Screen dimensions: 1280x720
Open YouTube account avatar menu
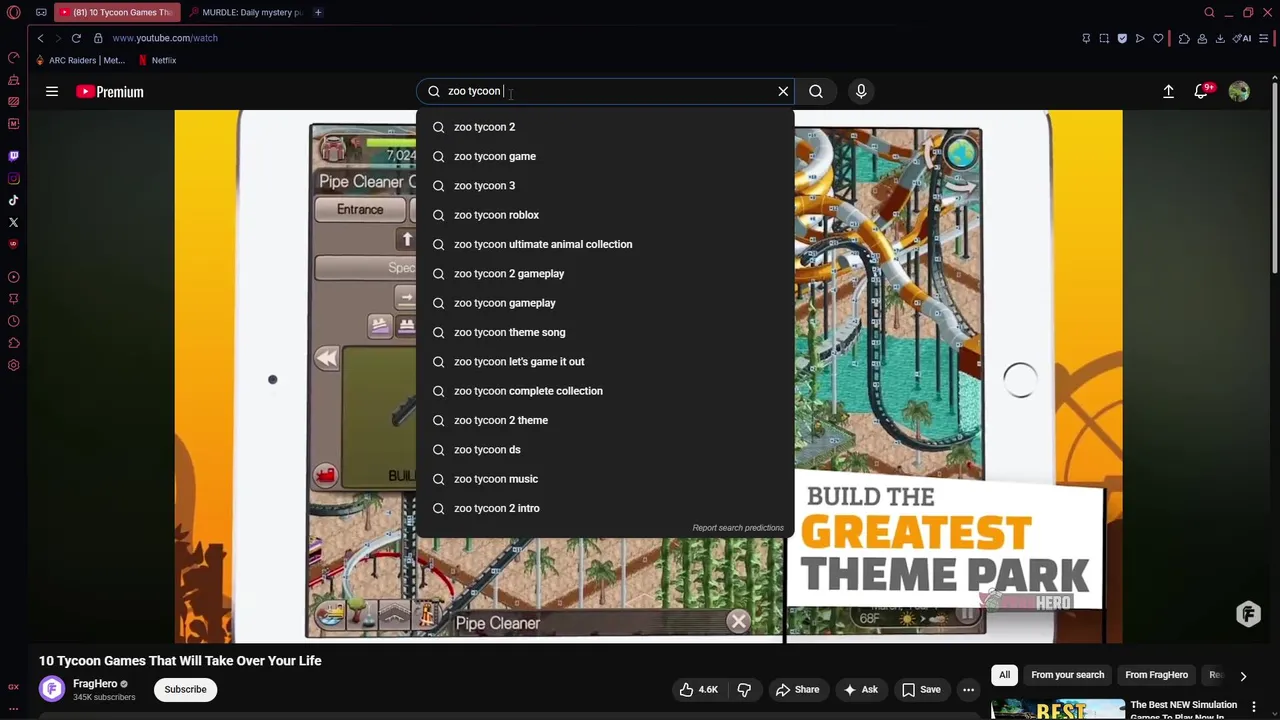pos(1239,91)
